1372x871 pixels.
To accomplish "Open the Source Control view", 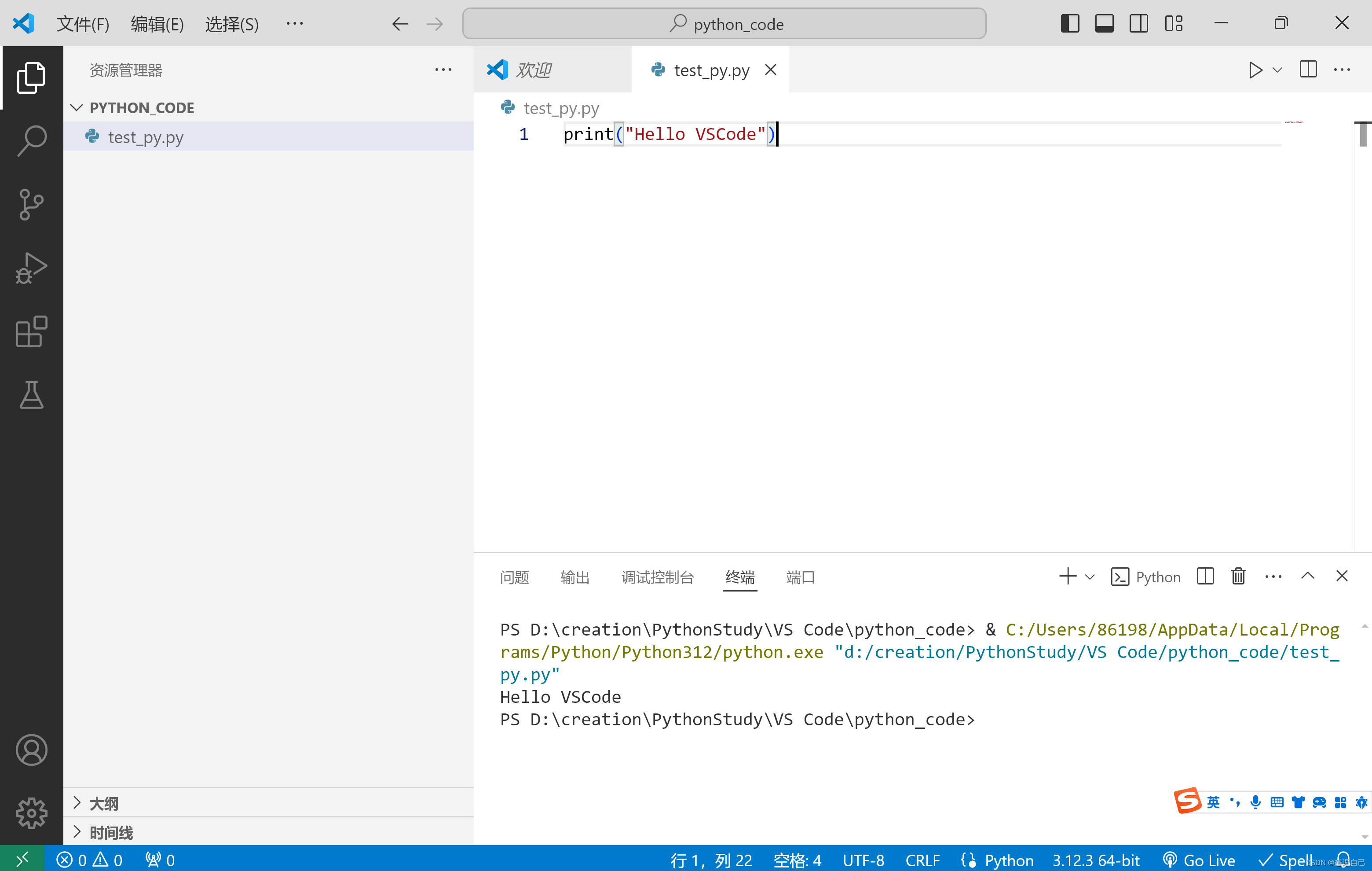I will [x=31, y=204].
